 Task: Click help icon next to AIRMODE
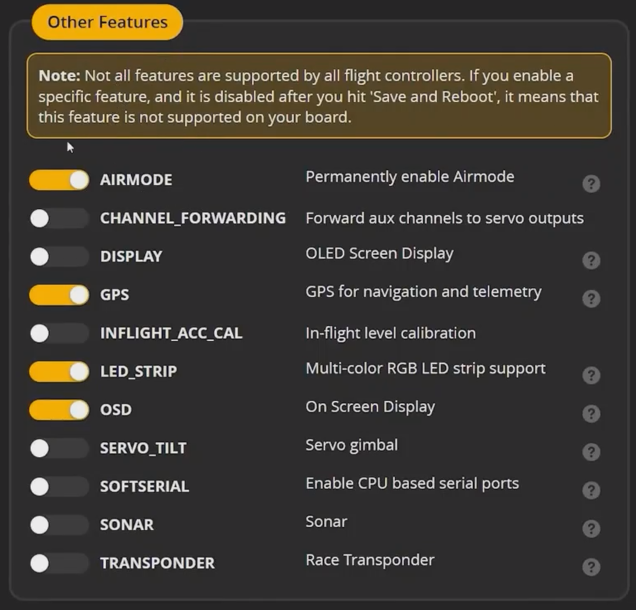(x=591, y=184)
